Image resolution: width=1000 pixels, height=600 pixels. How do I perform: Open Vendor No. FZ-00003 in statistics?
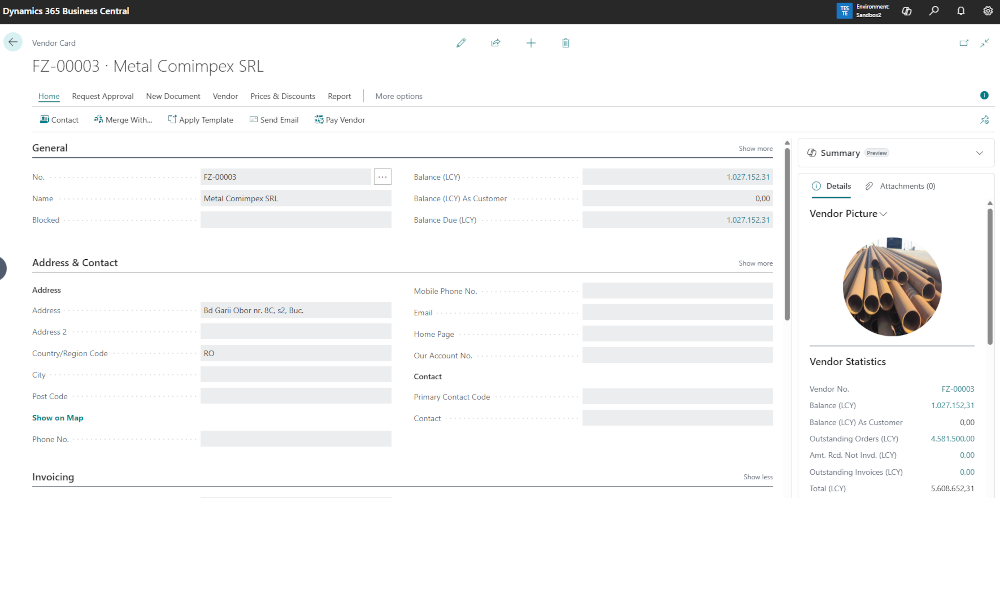(x=957, y=389)
